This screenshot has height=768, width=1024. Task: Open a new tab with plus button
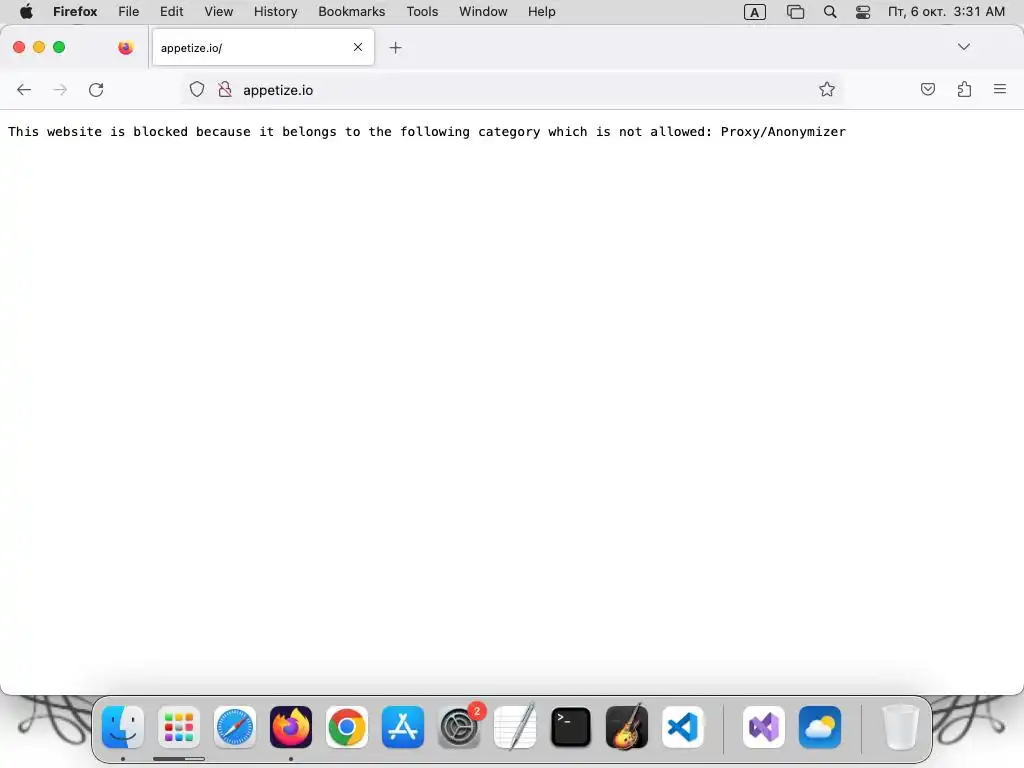pyautogui.click(x=395, y=48)
